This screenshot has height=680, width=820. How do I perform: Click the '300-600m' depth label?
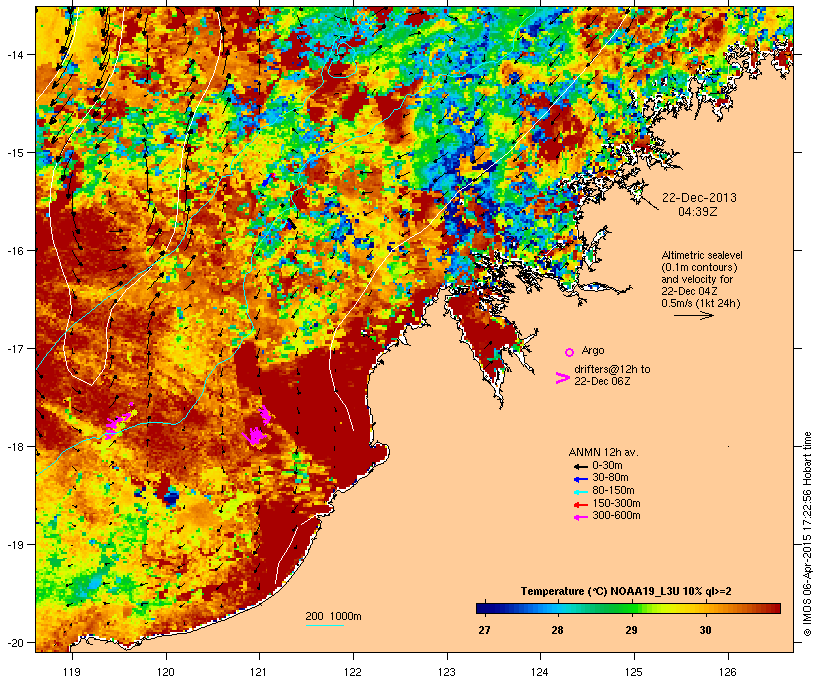point(616,516)
